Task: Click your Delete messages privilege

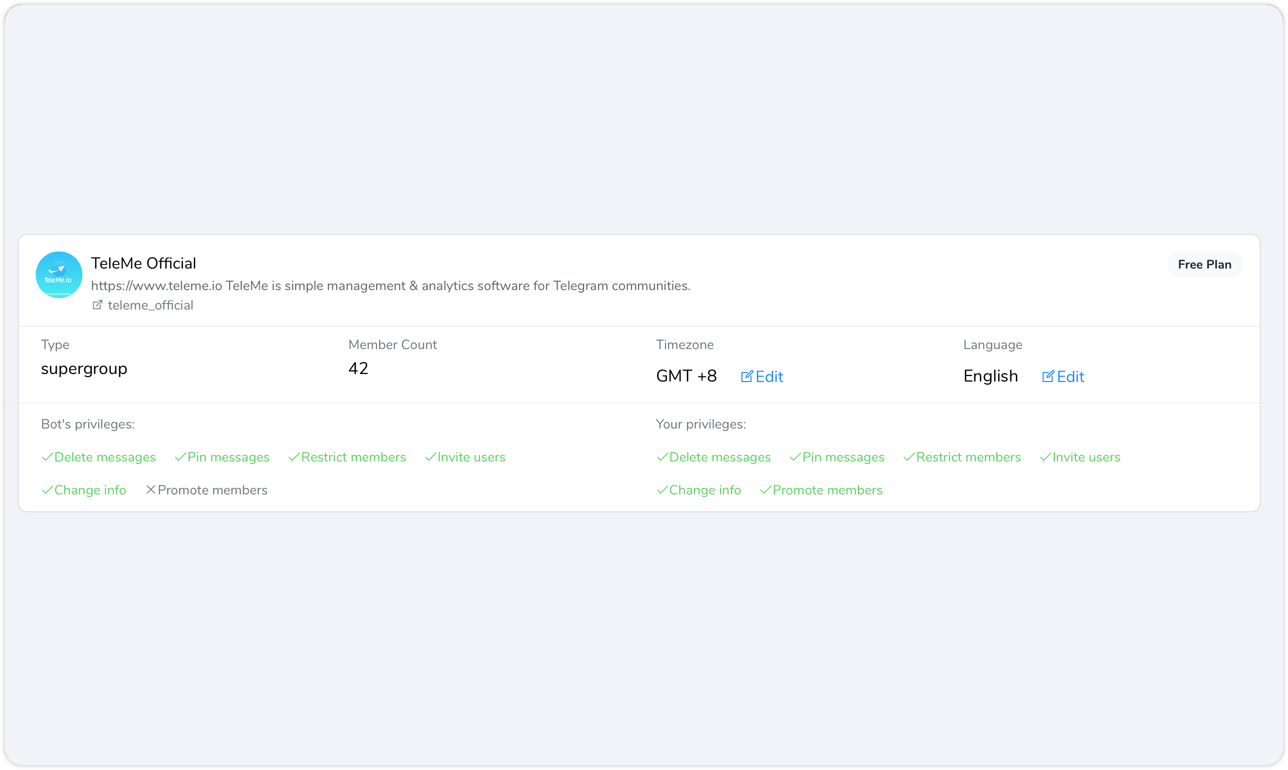Action: pos(719,457)
